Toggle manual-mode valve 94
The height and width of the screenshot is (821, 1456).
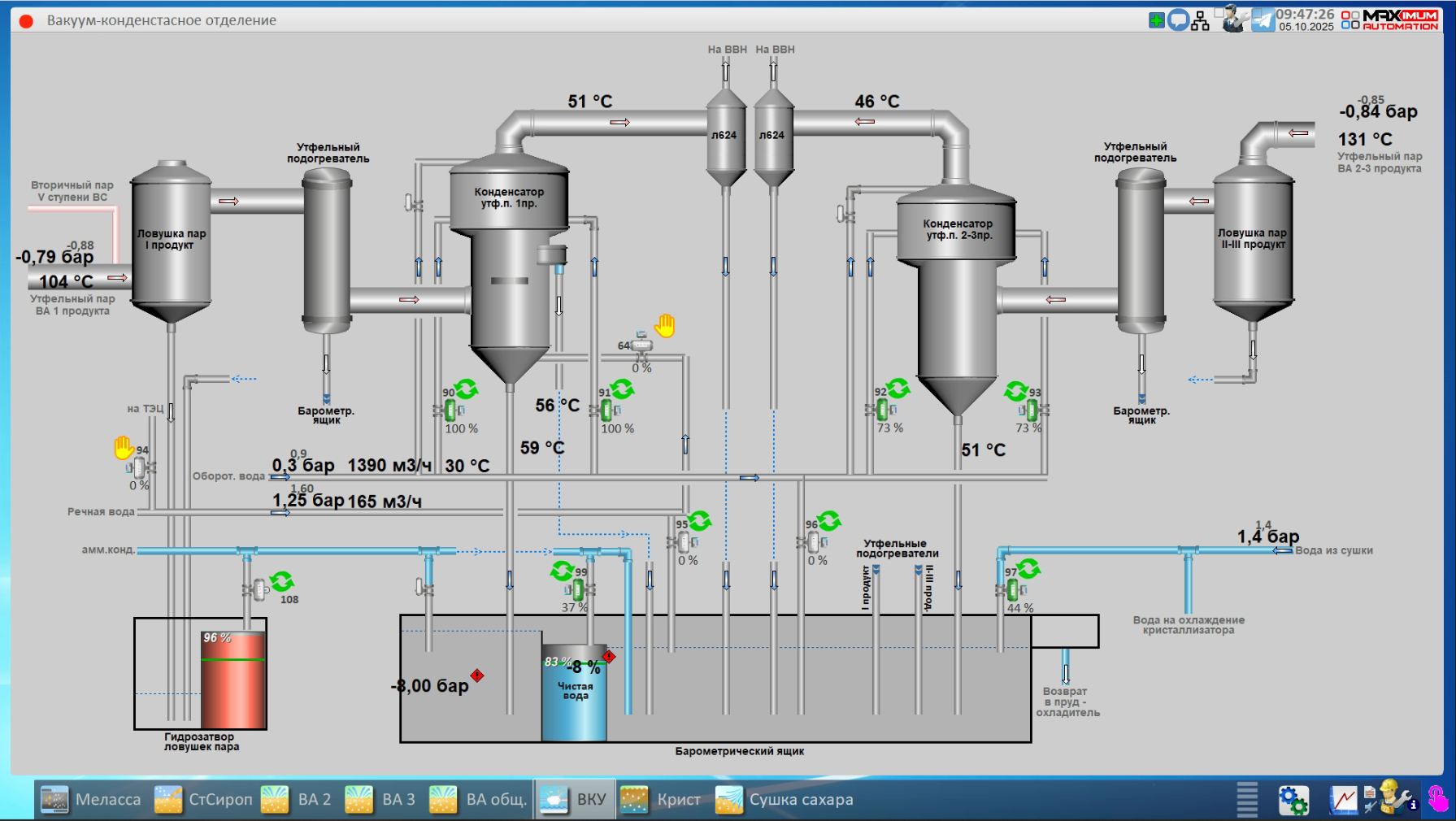click(x=140, y=467)
